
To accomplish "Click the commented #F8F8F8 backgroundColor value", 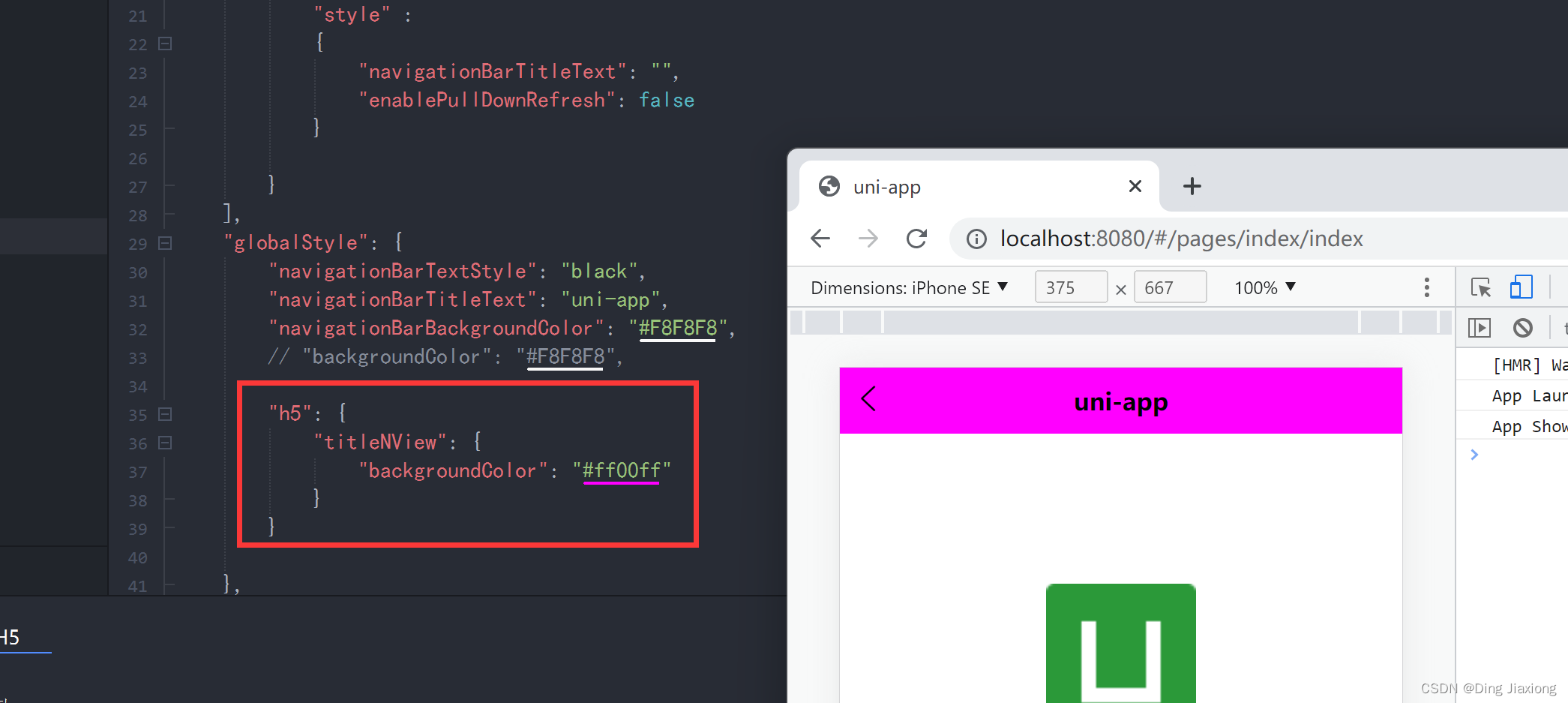I will [x=565, y=357].
